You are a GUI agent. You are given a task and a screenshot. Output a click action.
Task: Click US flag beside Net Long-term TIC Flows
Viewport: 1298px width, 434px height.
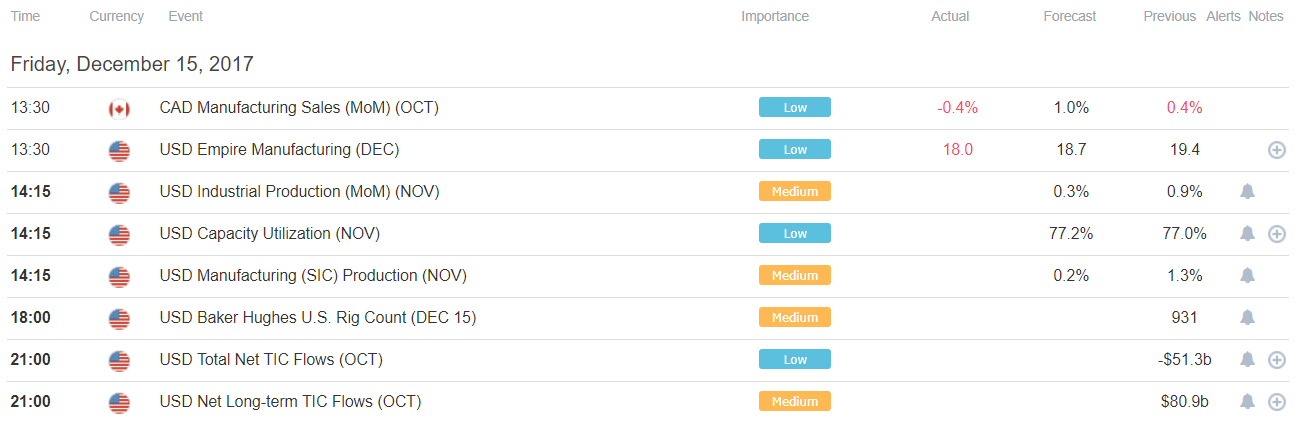pos(119,403)
